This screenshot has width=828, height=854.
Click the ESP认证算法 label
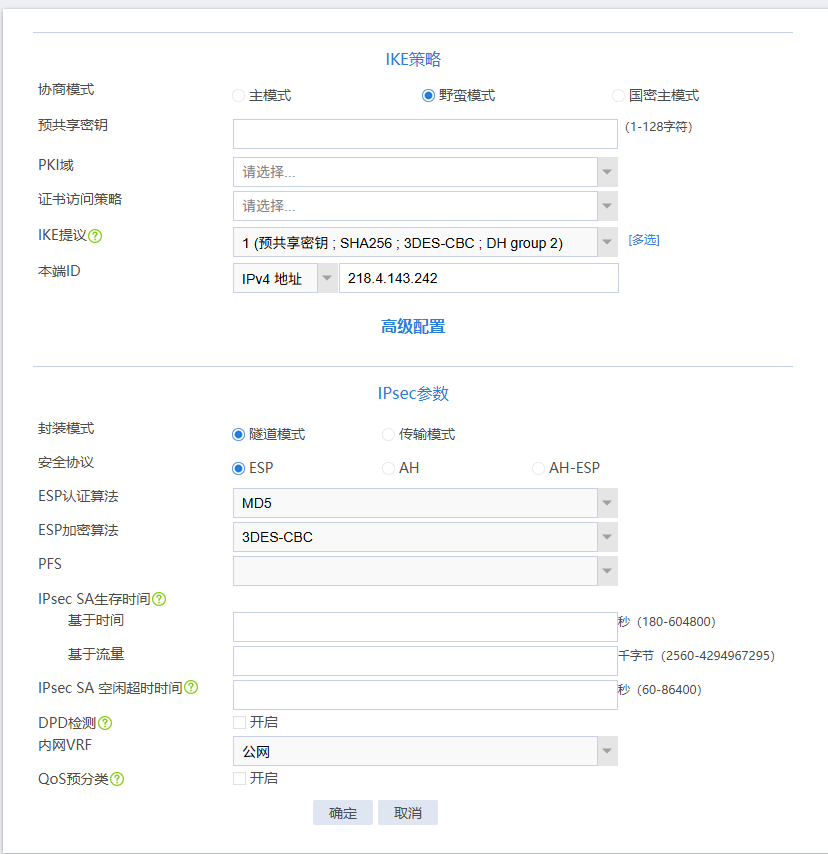coord(78,496)
